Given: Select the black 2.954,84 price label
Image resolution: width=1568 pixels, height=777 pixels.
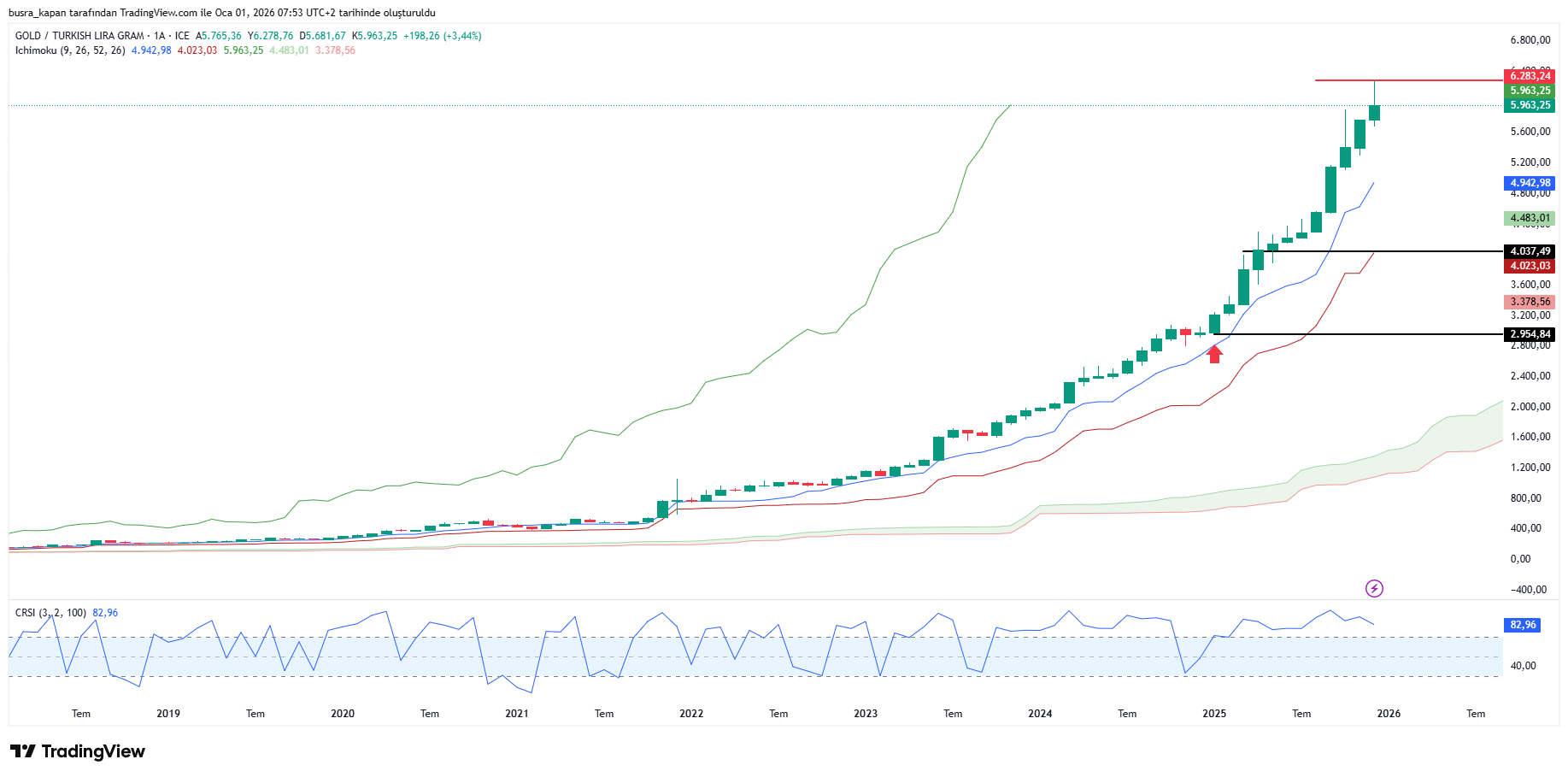Looking at the screenshot, I should point(1529,334).
